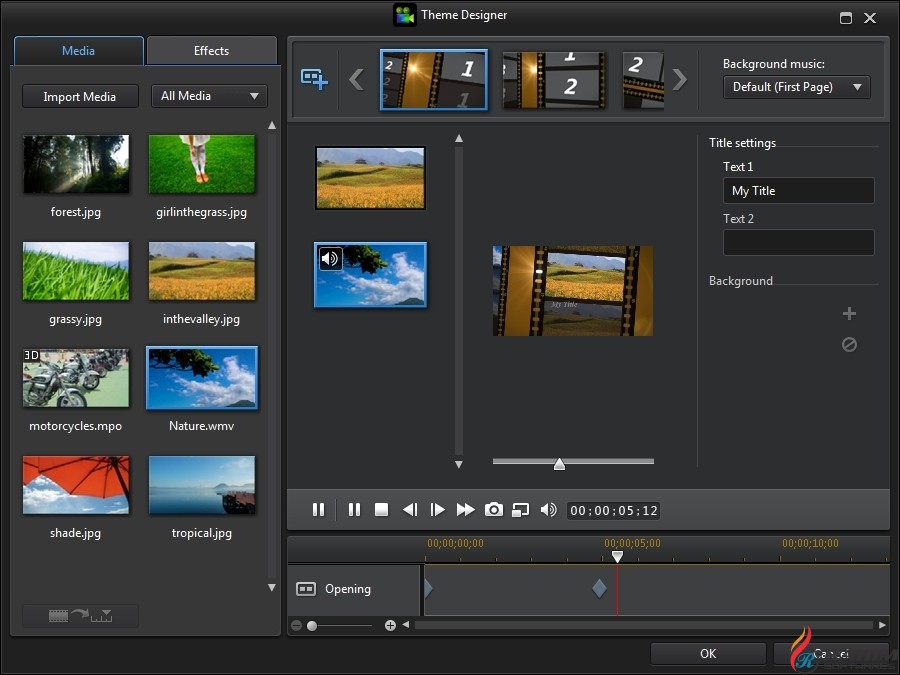Click the slider handle below the preview
900x675 pixels.
coord(559,463)
